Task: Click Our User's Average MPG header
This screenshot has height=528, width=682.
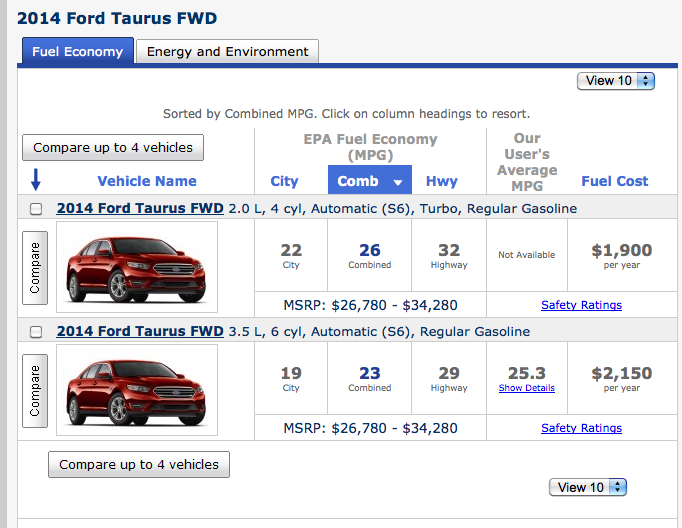Action: click(x=527, y=162)
